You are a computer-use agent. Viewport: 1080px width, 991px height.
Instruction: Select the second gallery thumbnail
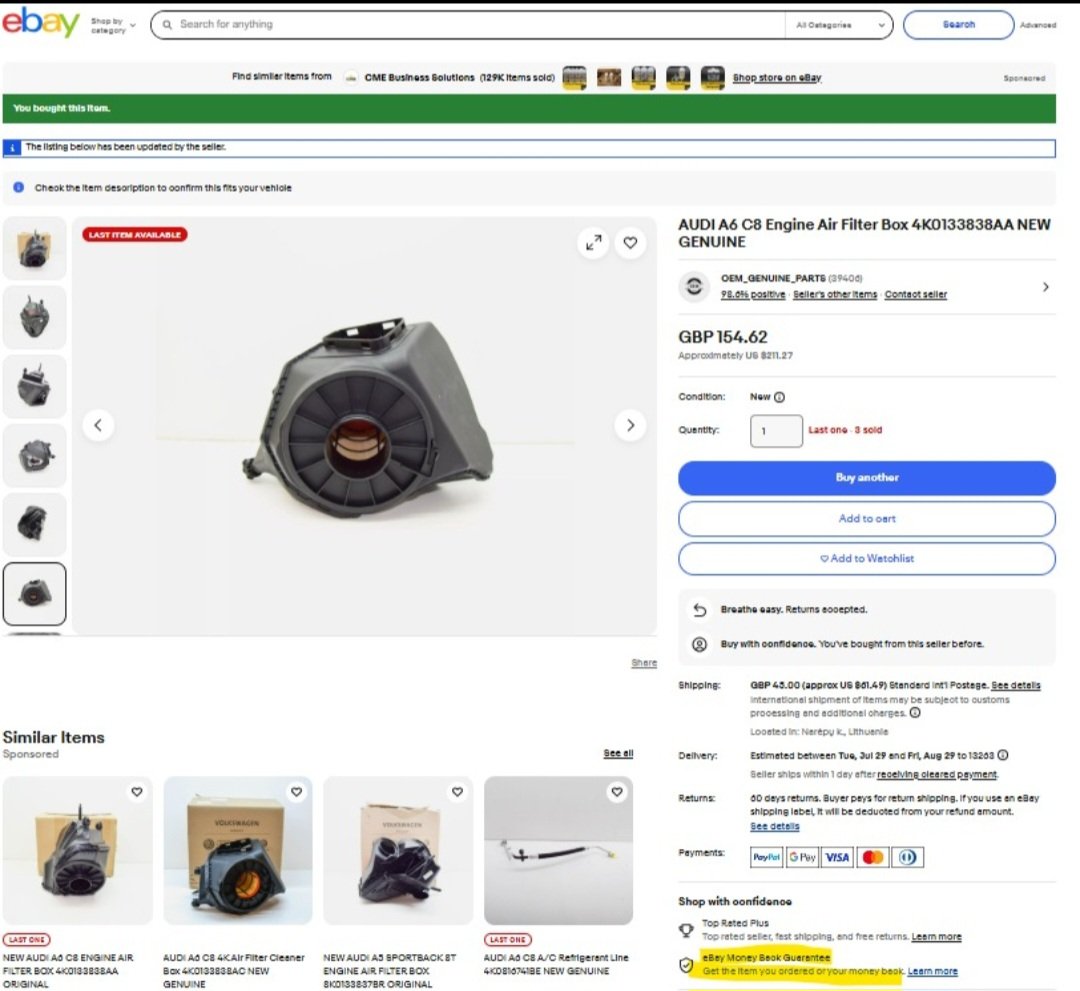(34, 317)
